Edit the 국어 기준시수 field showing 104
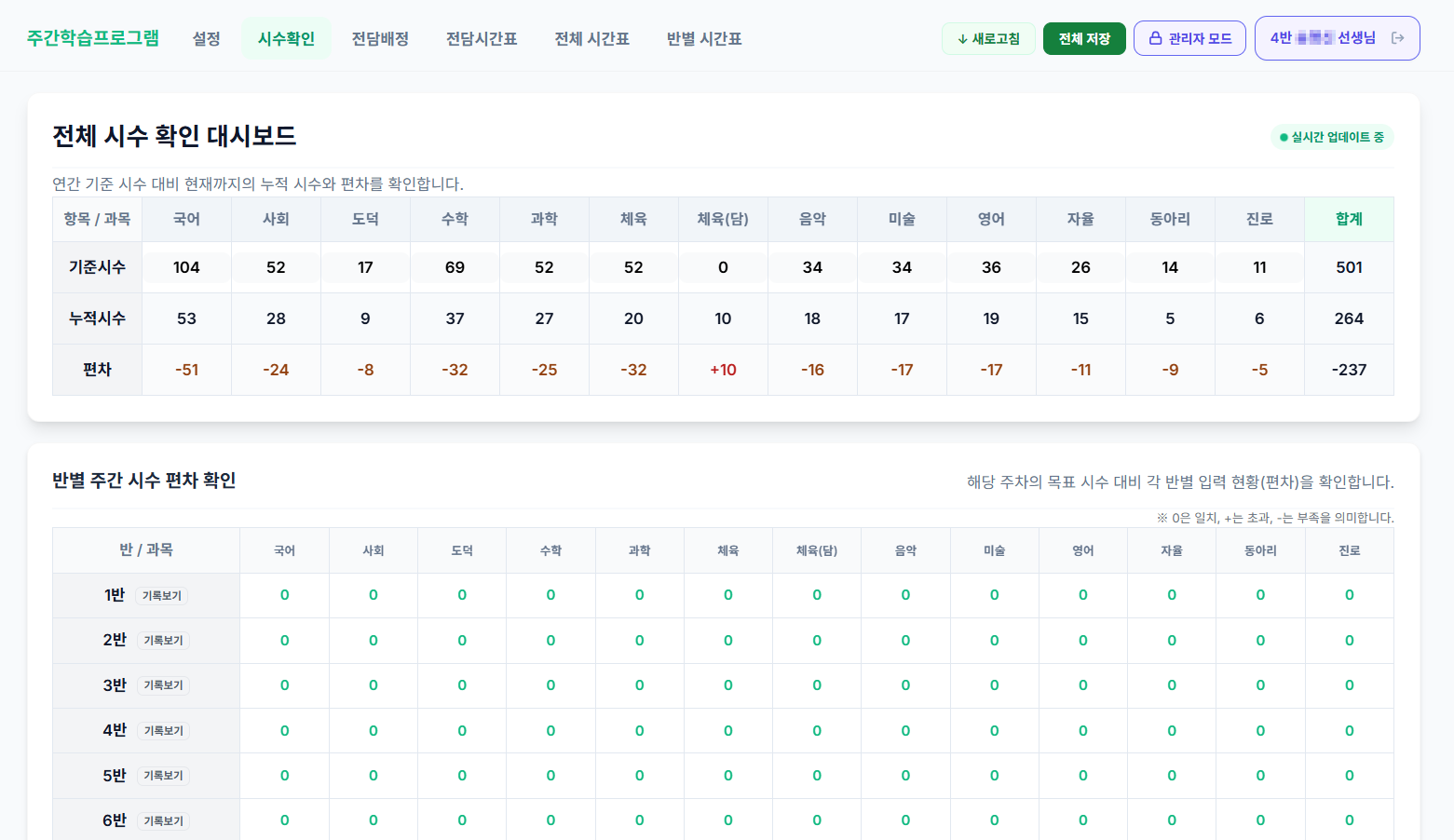This screenshot has width=1454, height=840. 186,267
